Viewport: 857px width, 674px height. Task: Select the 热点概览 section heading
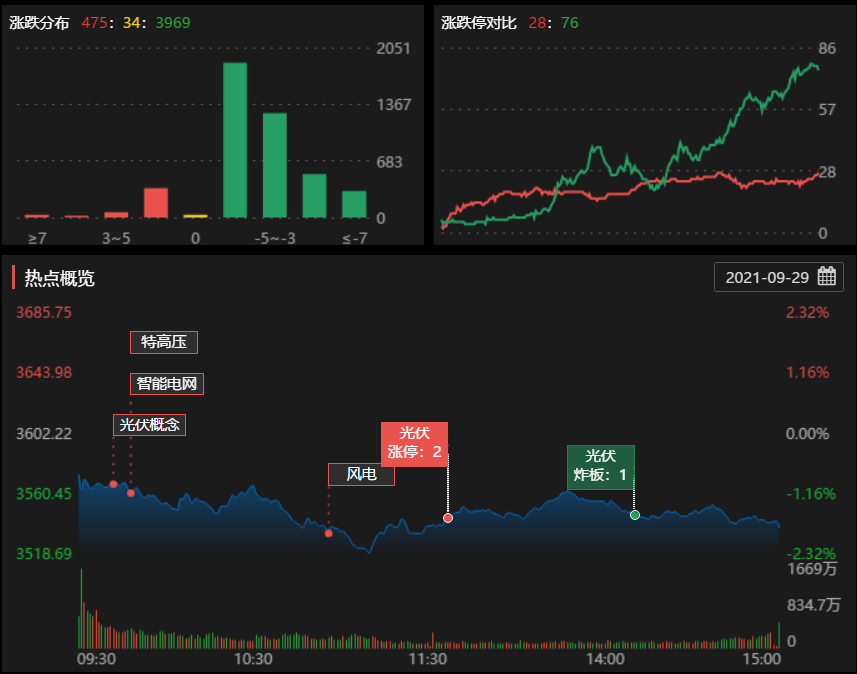[x=59, y=278]
